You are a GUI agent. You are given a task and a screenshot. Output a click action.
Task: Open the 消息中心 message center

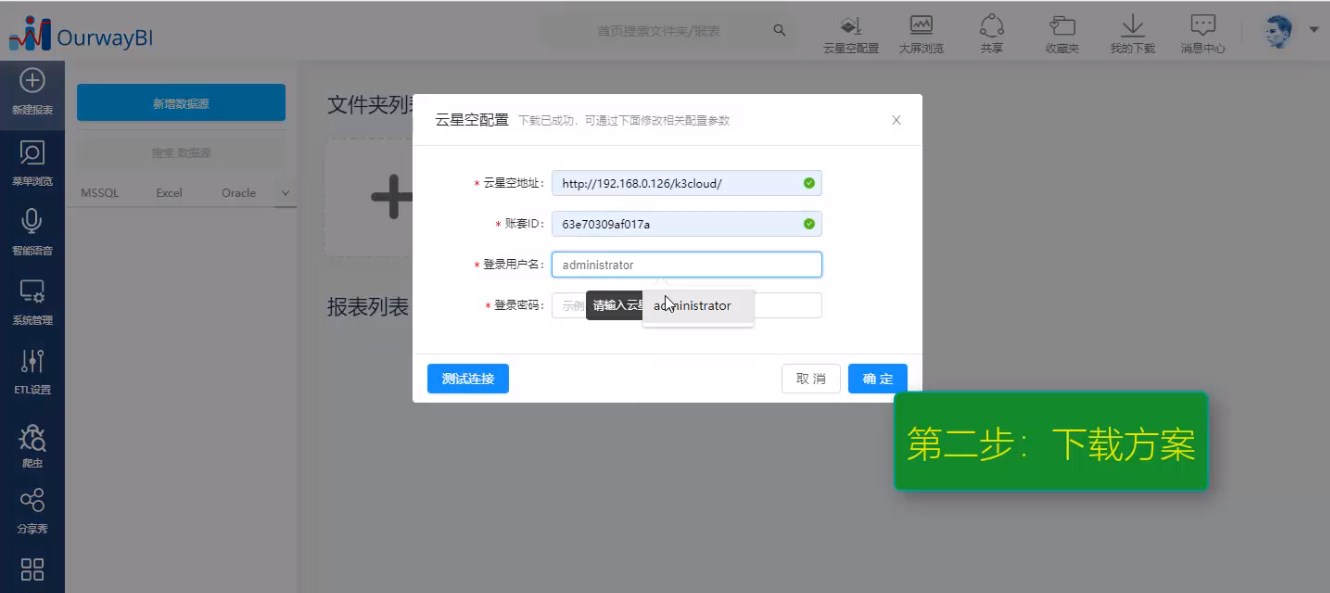coord(1201,33)
